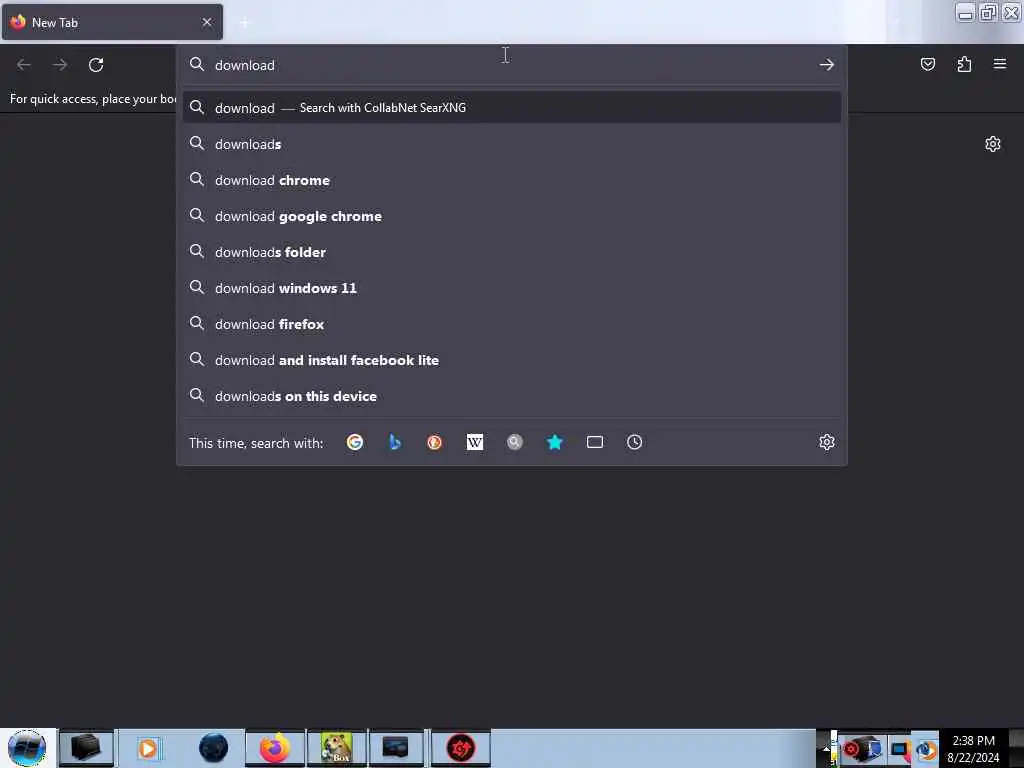Open the dark round globe taskbar icon
This screenshot has width=1024, height=768.
213,748
